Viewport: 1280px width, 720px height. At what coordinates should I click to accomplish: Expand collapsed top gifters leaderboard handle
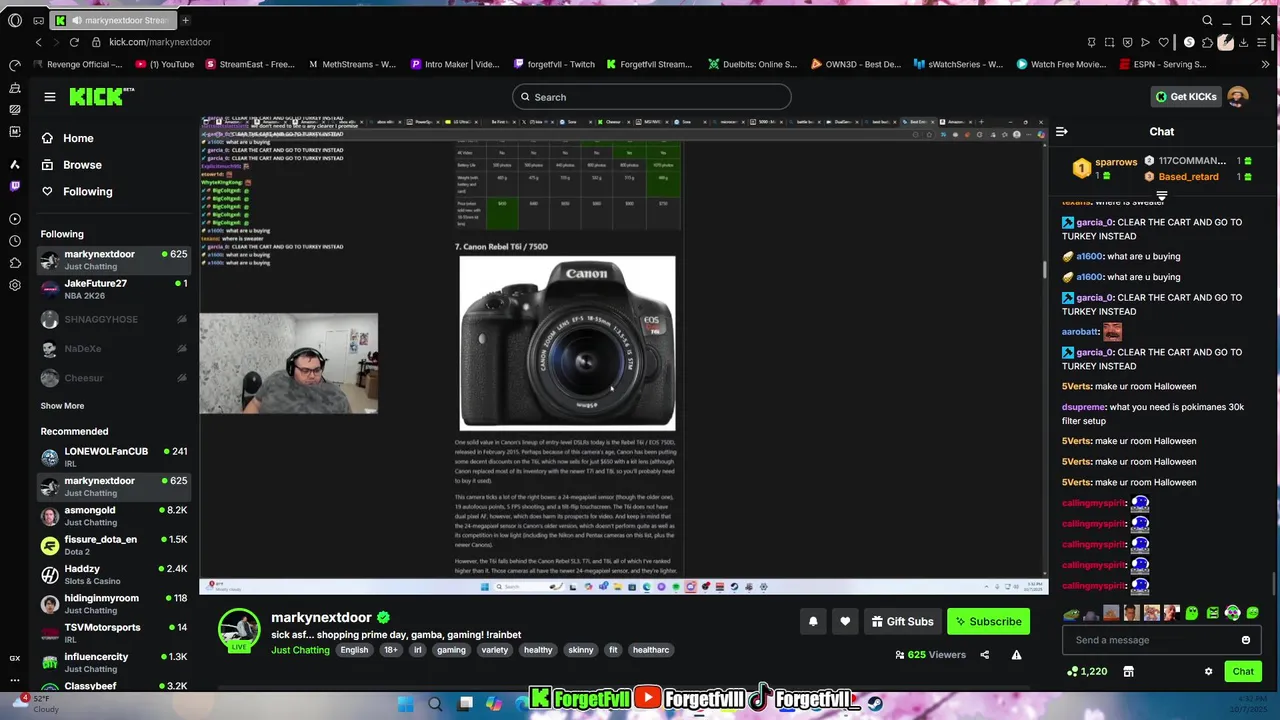tap(1162, 196)
